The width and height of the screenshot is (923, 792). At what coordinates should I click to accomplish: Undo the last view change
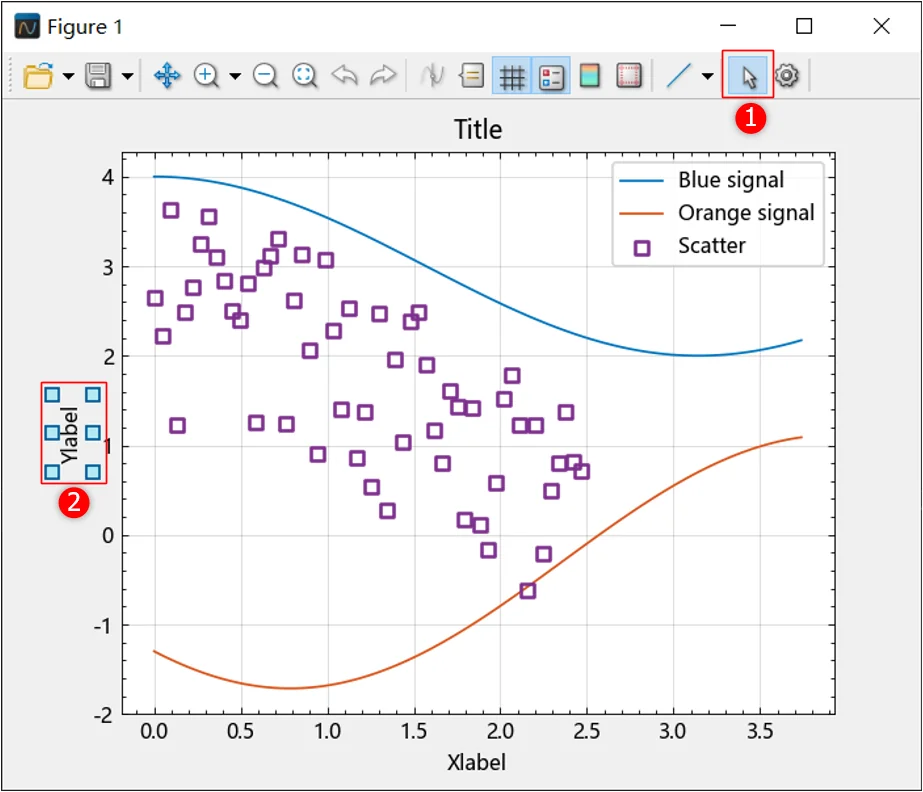344,76
